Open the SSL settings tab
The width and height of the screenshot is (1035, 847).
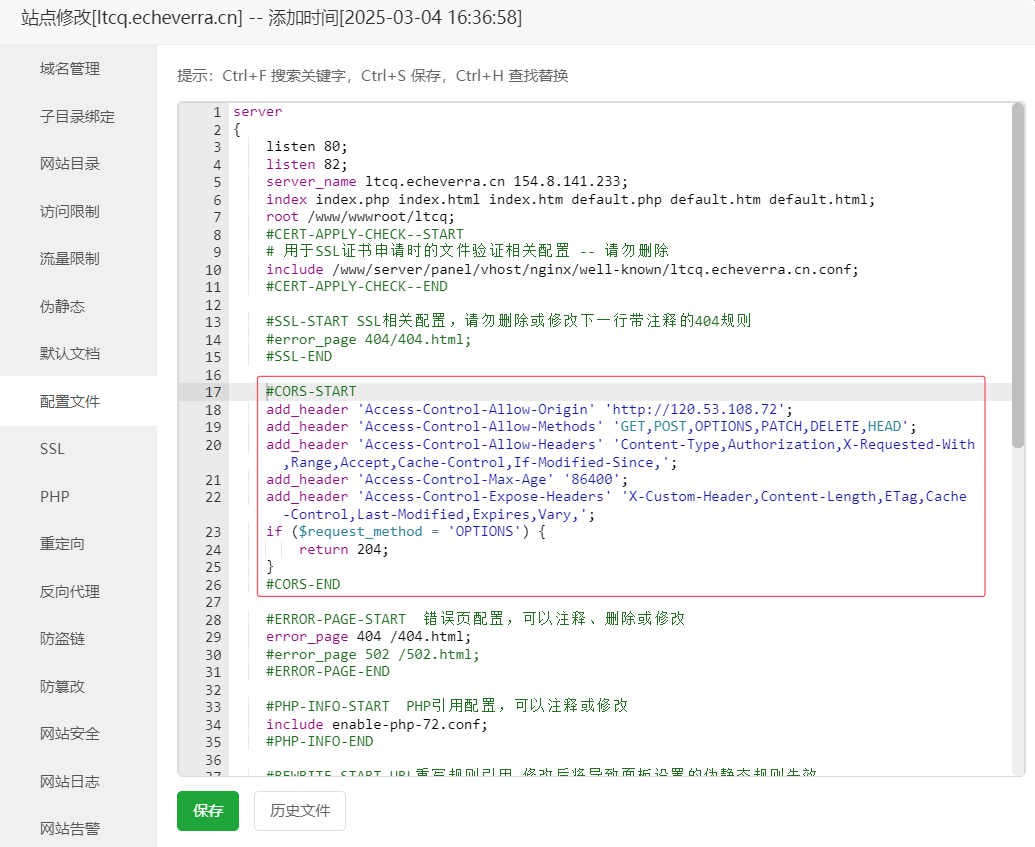pos(52,449)
